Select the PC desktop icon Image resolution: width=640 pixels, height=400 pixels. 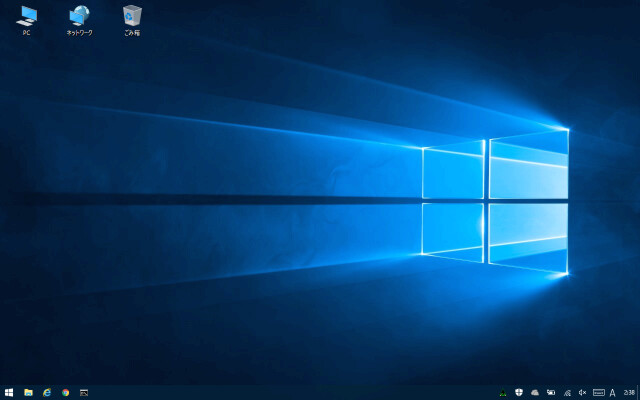pyautogui.click(x=27, y=20)
